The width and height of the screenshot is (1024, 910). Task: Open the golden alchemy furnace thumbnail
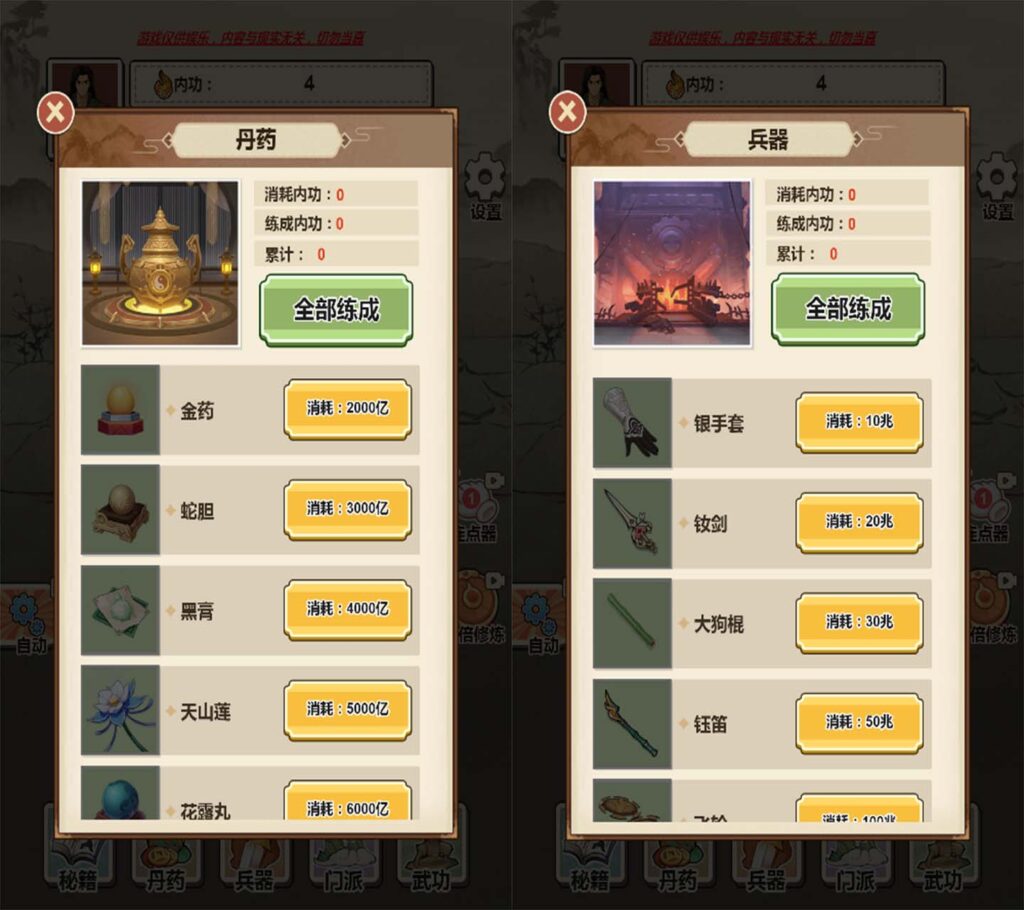pos(160,263)
